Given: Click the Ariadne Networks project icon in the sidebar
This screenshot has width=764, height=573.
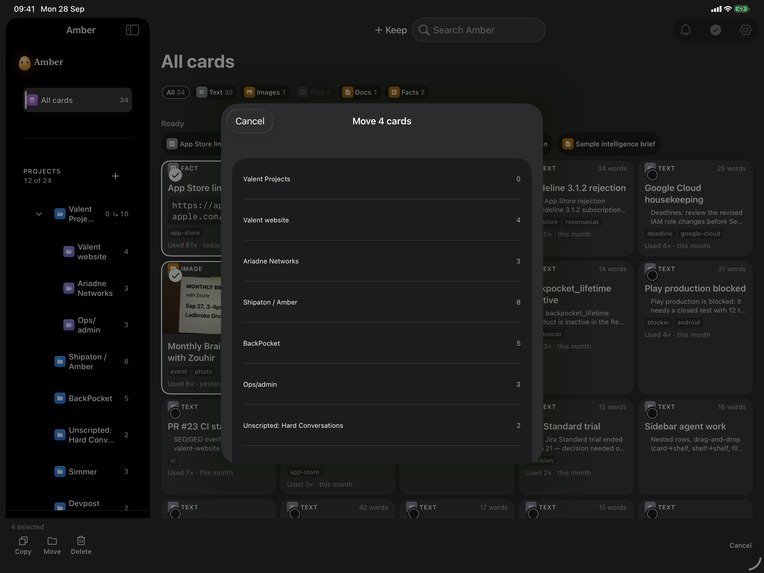Looking at the screenshot, I should click(x=69, y=288).
